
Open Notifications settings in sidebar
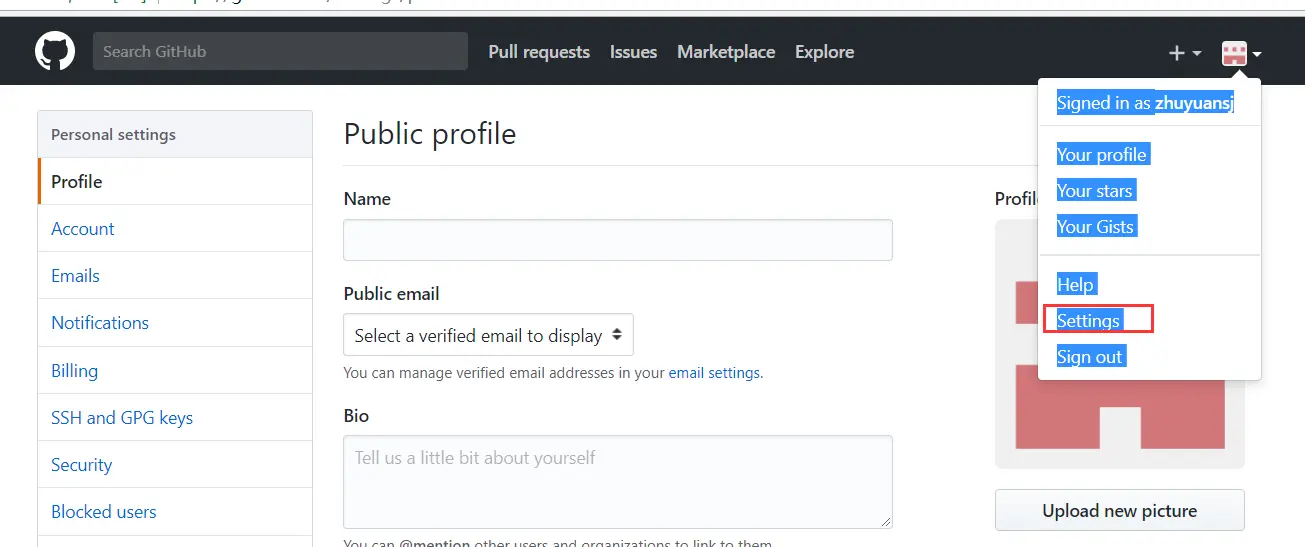click(175, 322)
